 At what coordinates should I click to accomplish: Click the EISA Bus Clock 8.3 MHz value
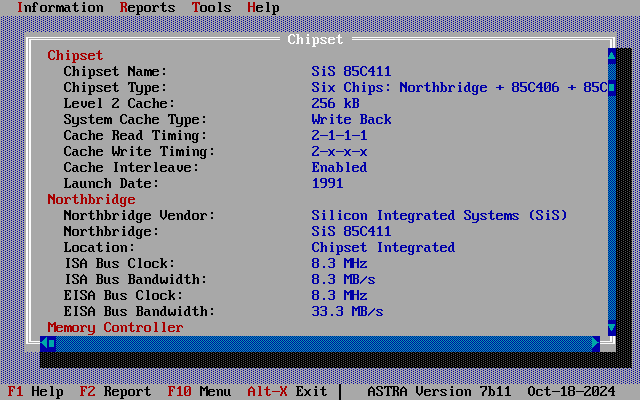click(x=340, y=295)
